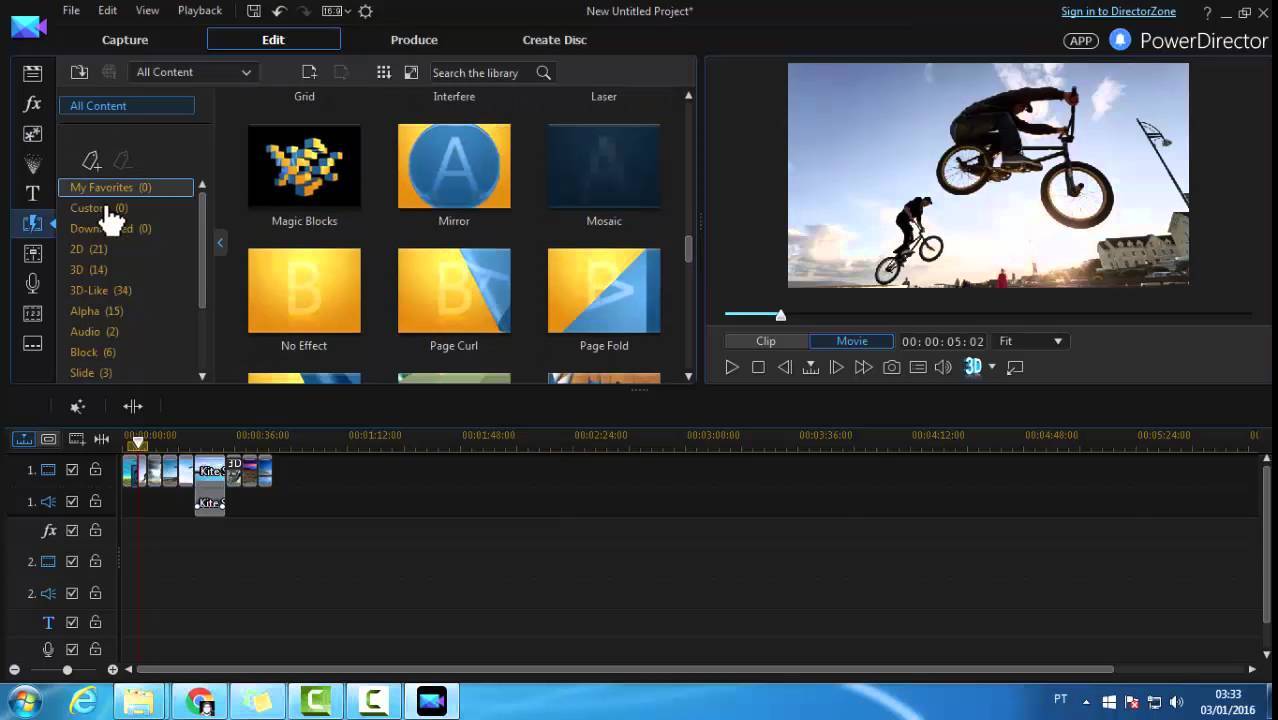Select the Movie preview mode button
This screenshot has width=1278, height=720.
click(852, 341)
